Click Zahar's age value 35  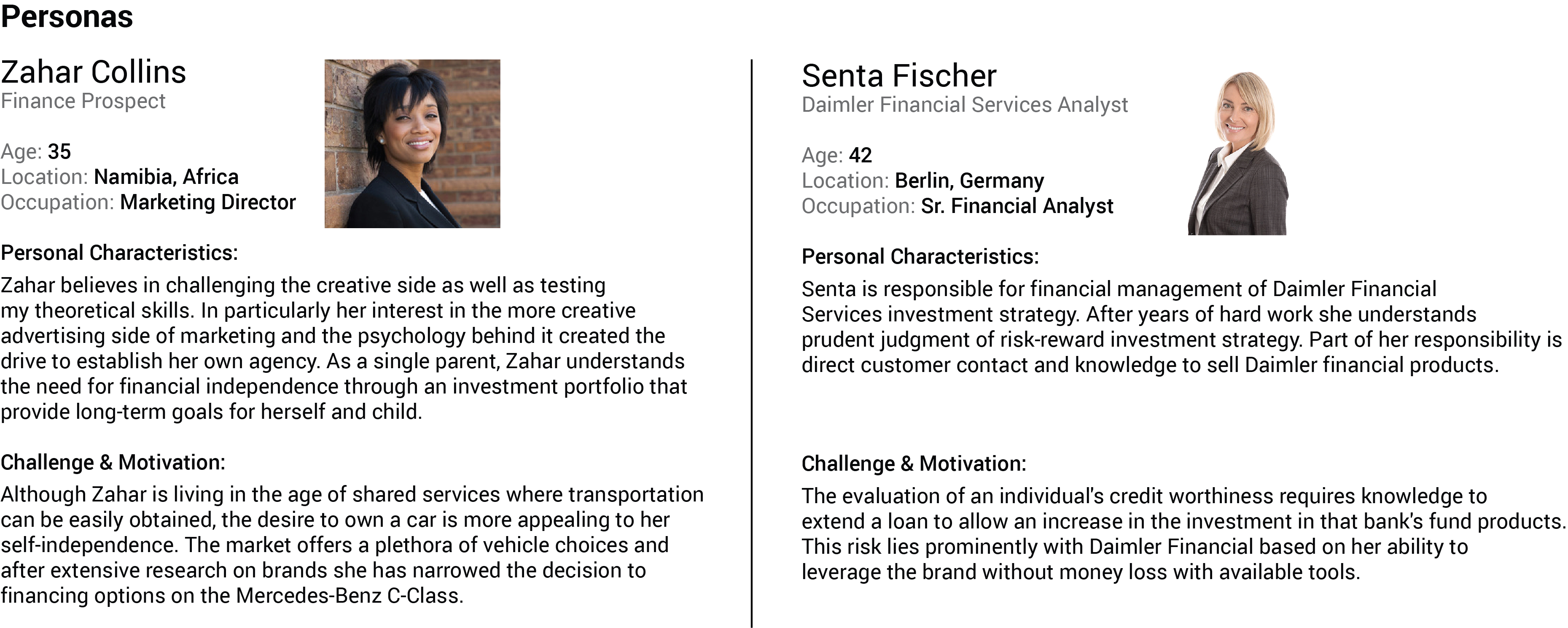pos(59,151)
